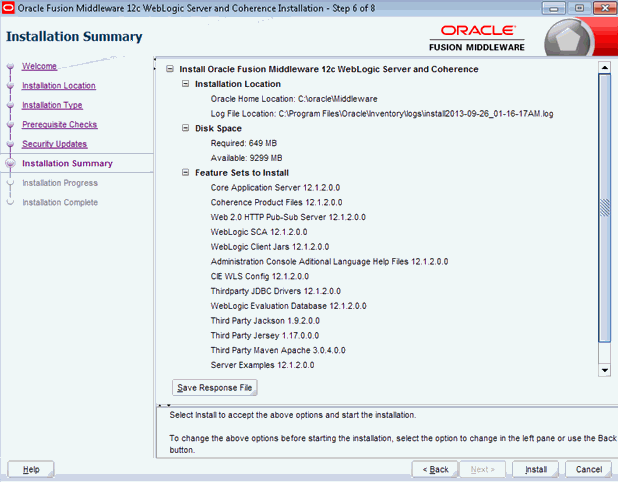This screenshot has height=482, width=618.
Task: Click the Save Response File button
Action: 215,388
